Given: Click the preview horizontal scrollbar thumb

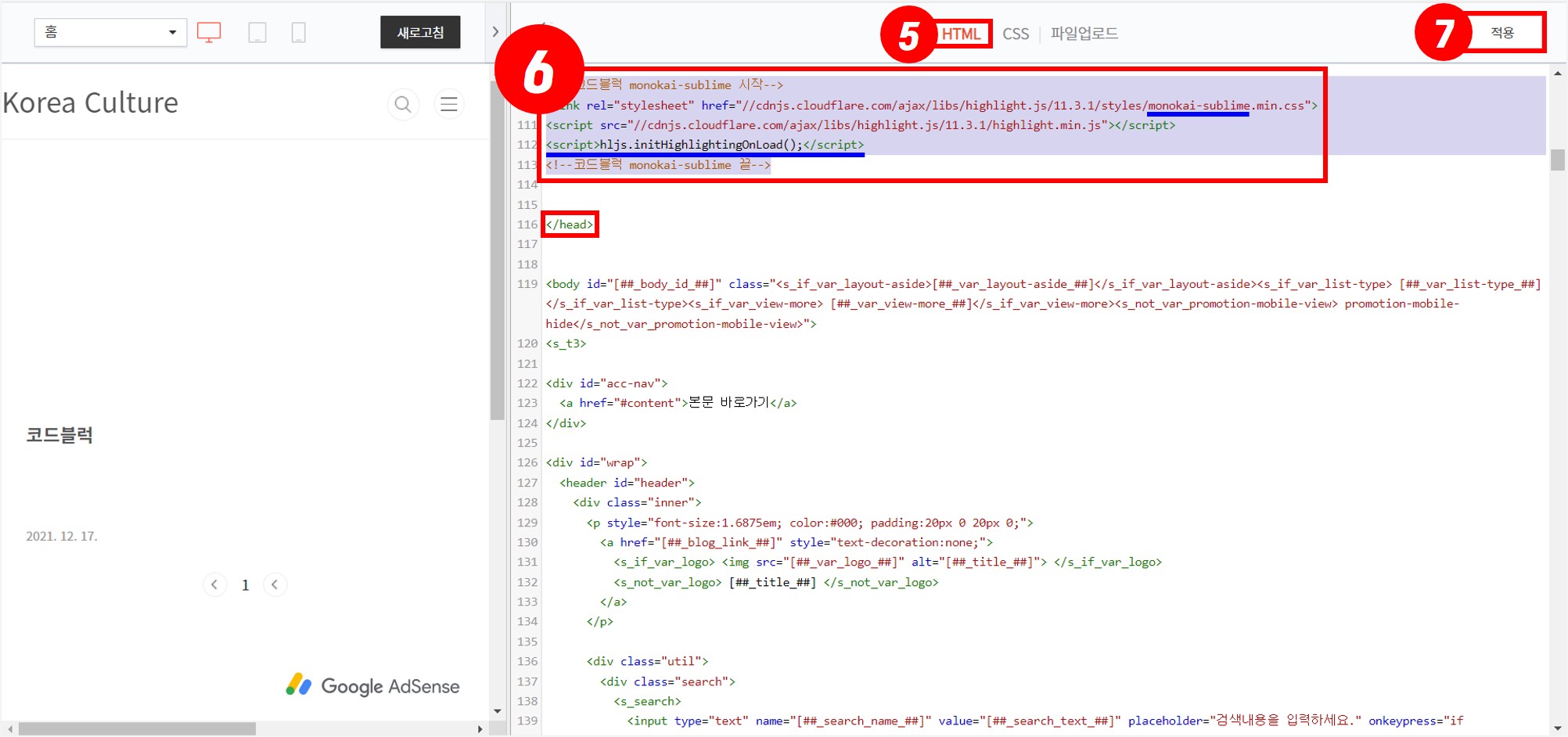Looking at the screenshot, I should [x=137, y=728].
